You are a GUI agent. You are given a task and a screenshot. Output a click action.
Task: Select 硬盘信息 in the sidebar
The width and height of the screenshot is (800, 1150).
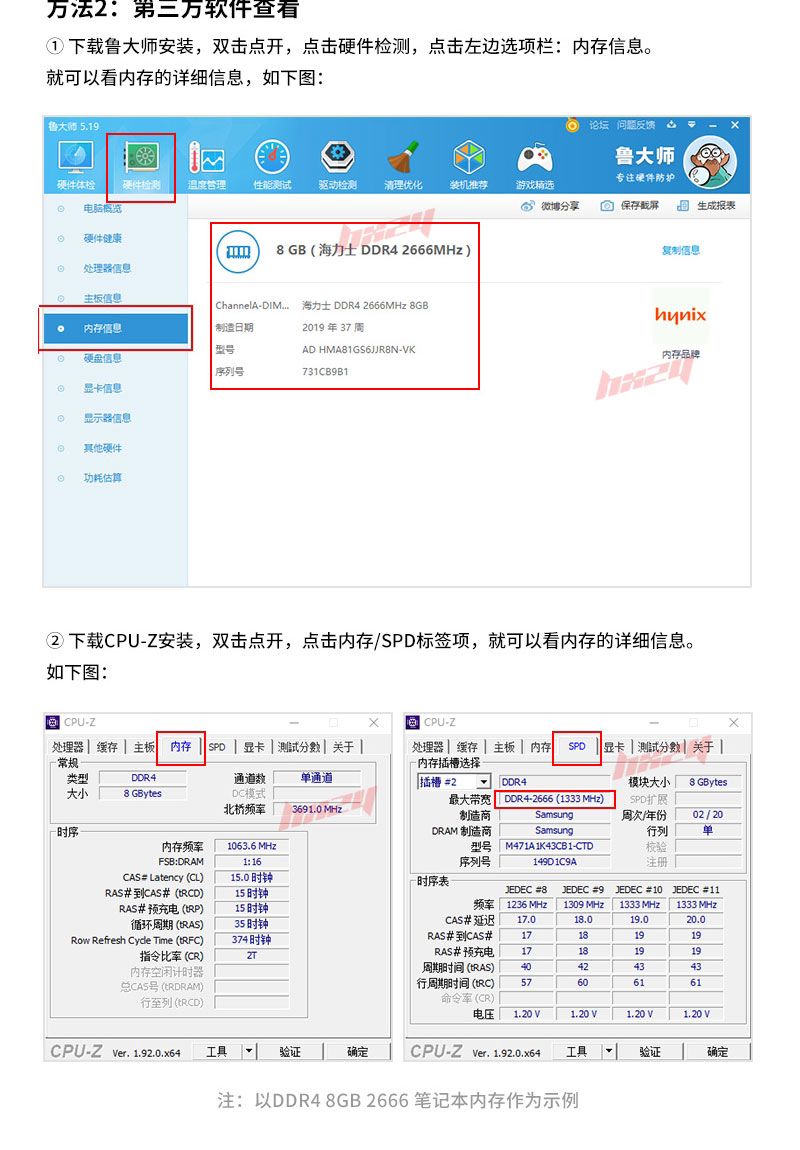103,359
